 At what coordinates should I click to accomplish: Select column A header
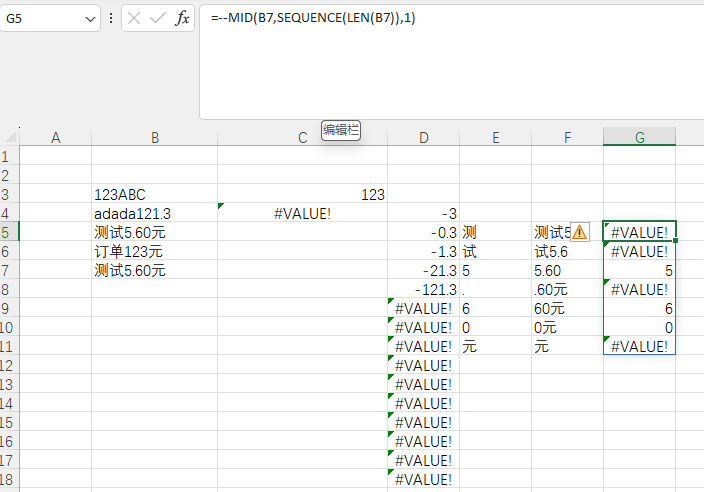tap(56, 137)
